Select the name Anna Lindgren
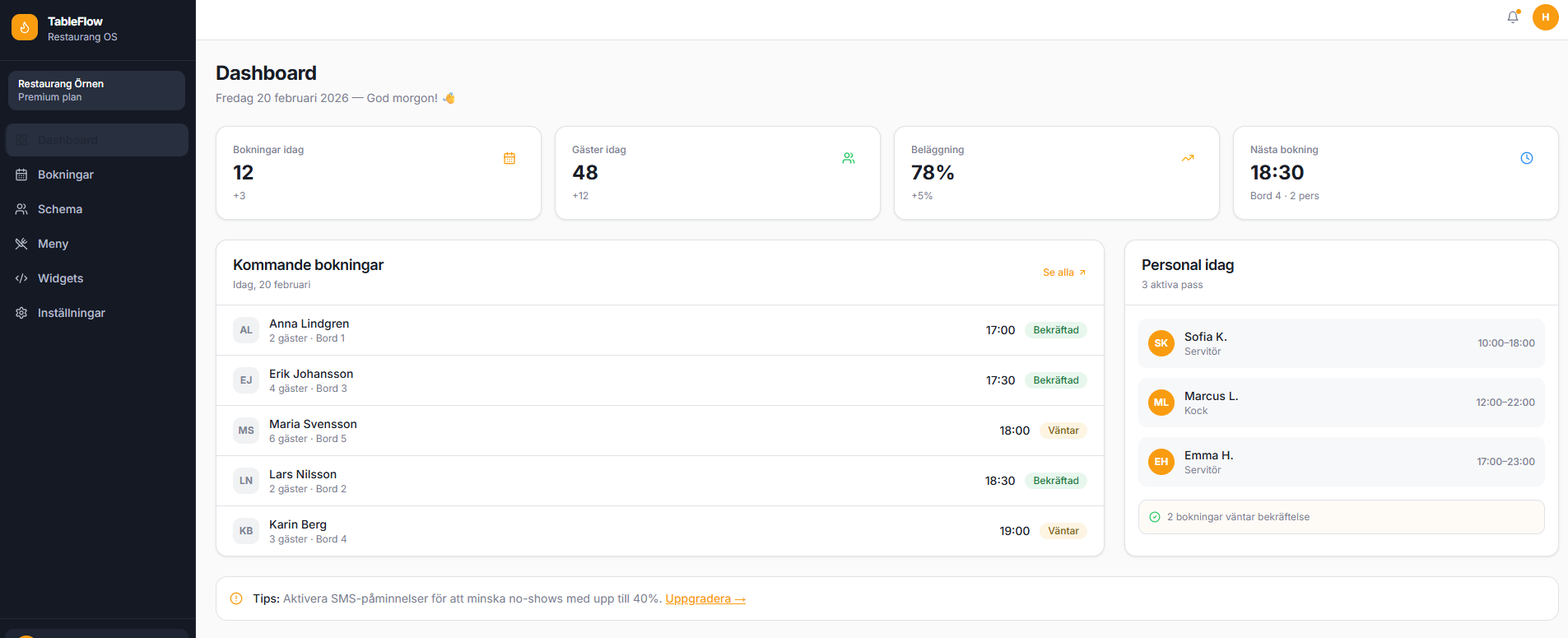The height and width of the screenshot is (638, 1568). click(x=309, y=324)
